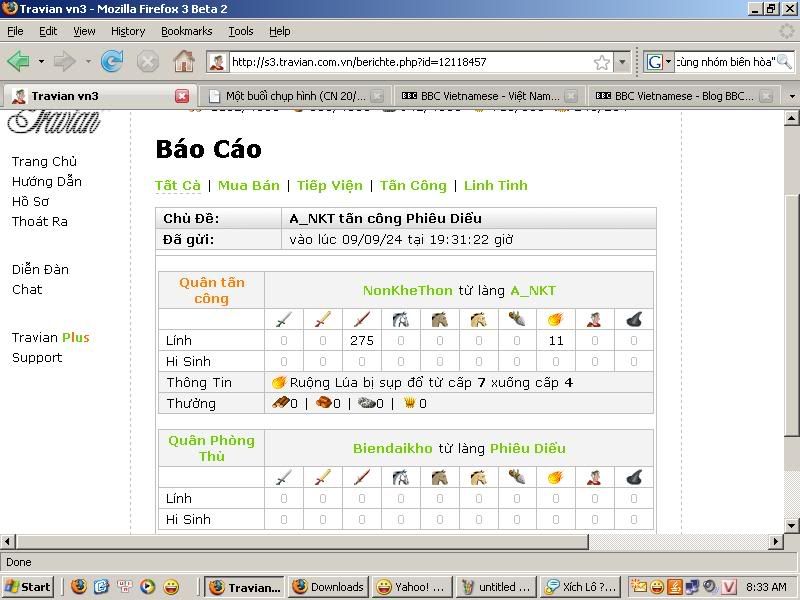The width and height of the screenshot is (800, 600).
Task: Click the horizontal scrollbar right arrow
Action: [776, 541]
